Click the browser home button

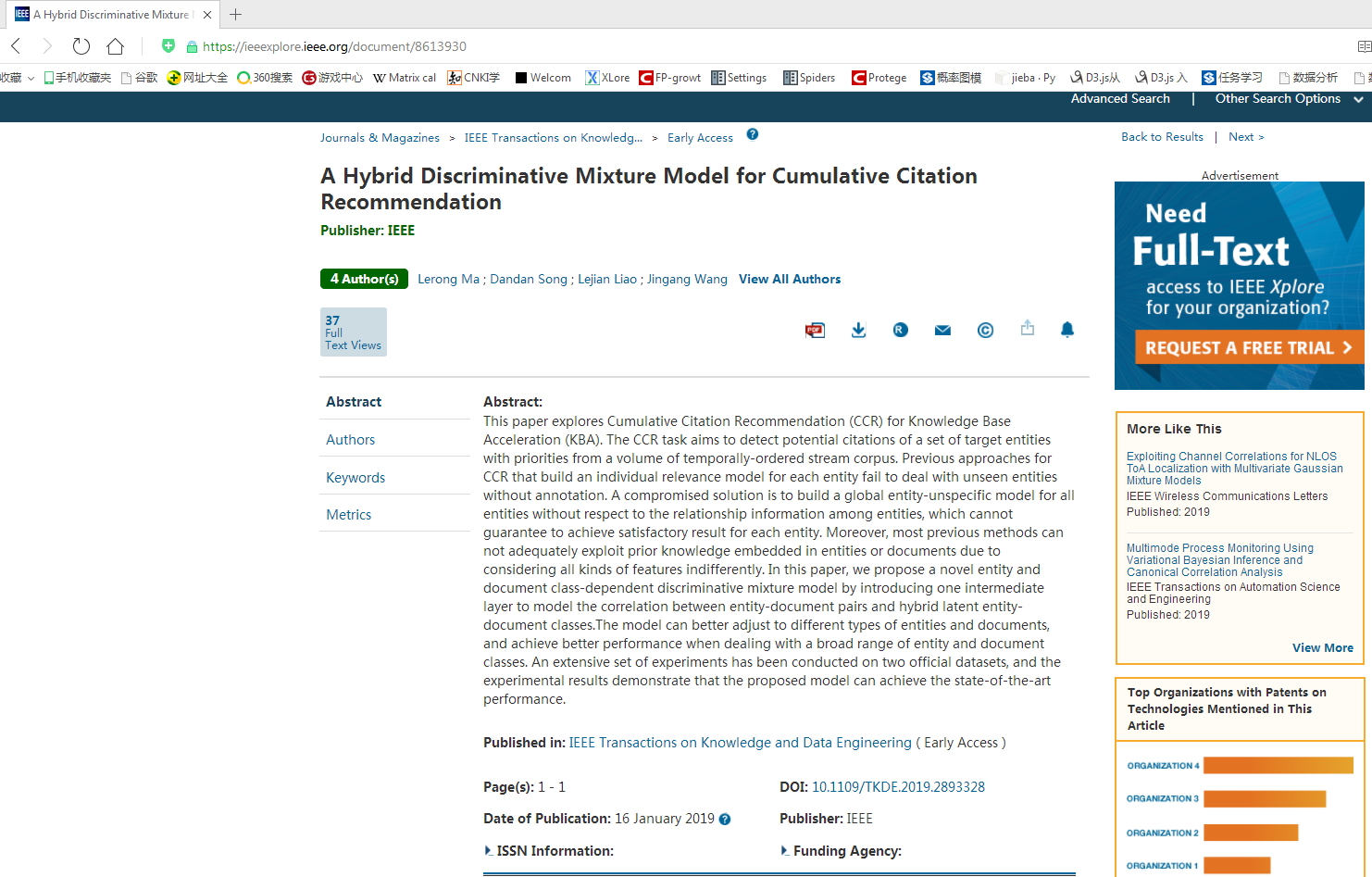(115, 46)
